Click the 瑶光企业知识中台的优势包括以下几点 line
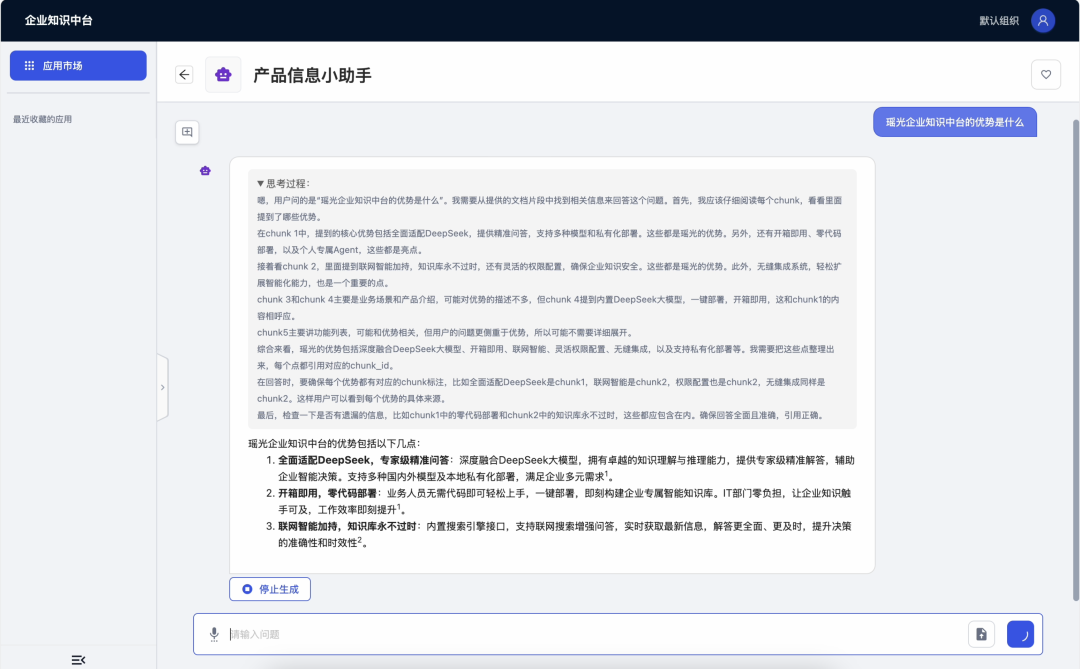The image size is (1080, 669). 334,444
